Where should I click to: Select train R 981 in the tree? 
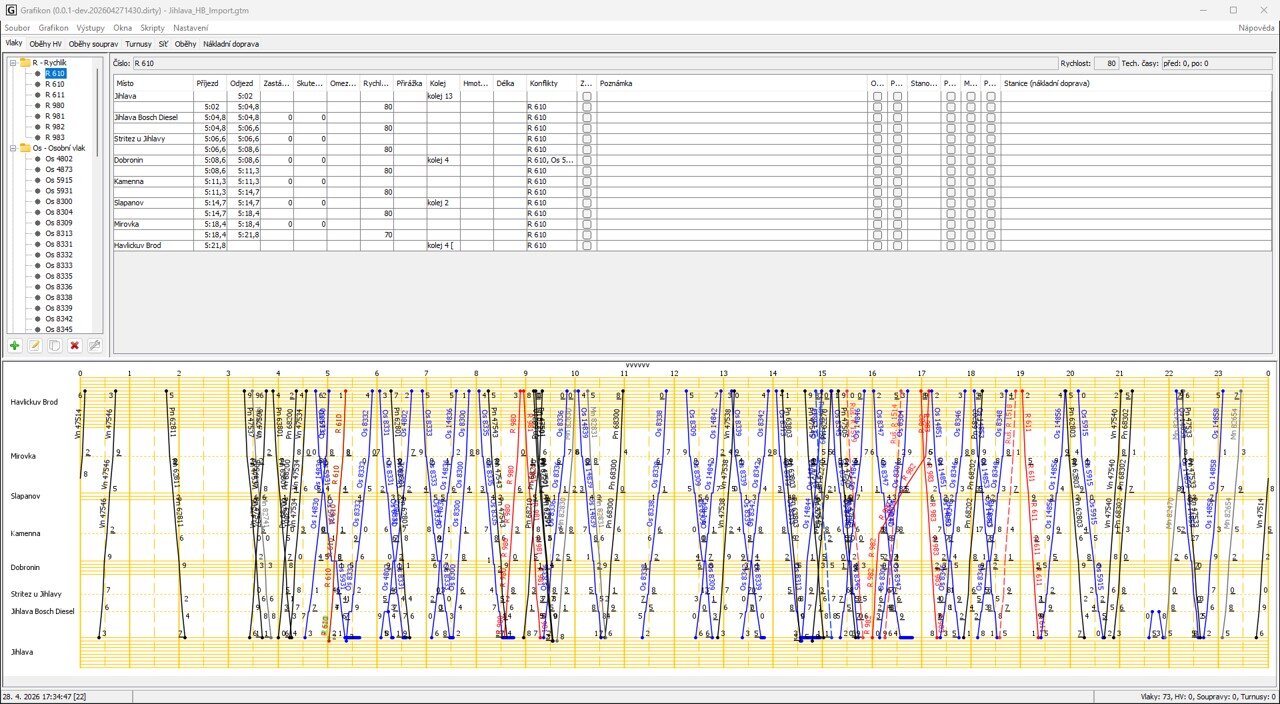point(54,116)
